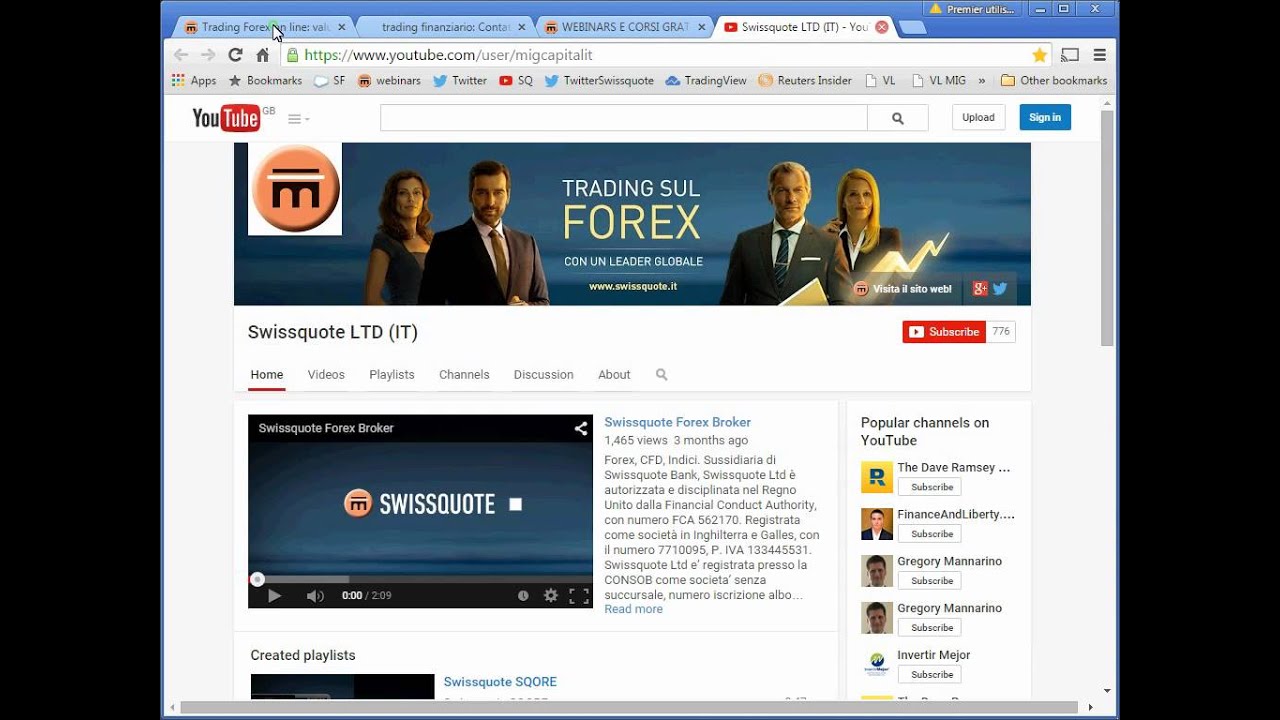Click the YouTube search input field
Image resolution: width=1280 pixels, height=720 pixels.
(624, 118)
